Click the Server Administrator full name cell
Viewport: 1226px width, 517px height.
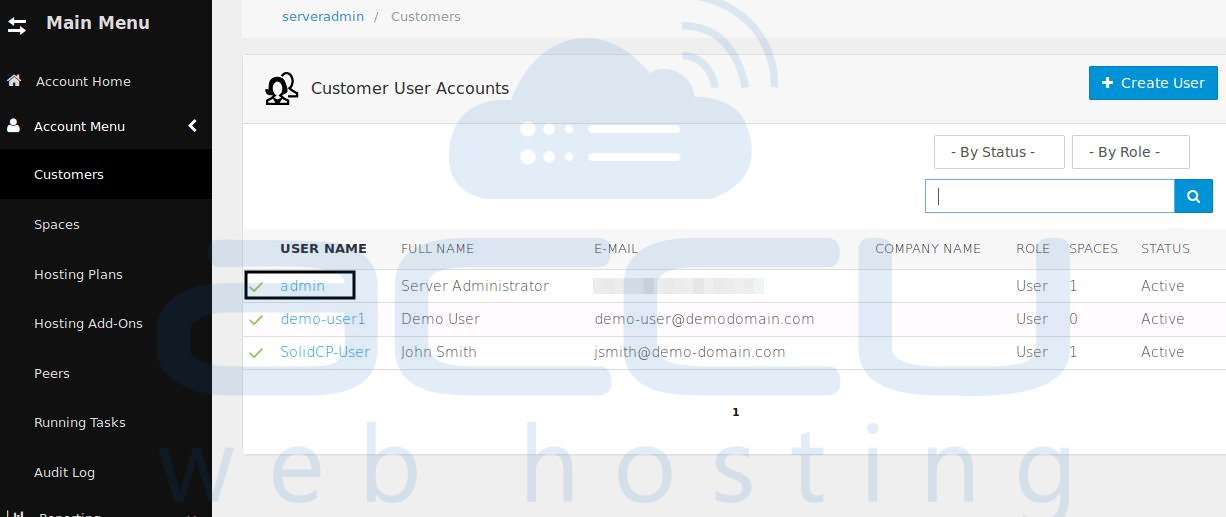tap(475, 286)
